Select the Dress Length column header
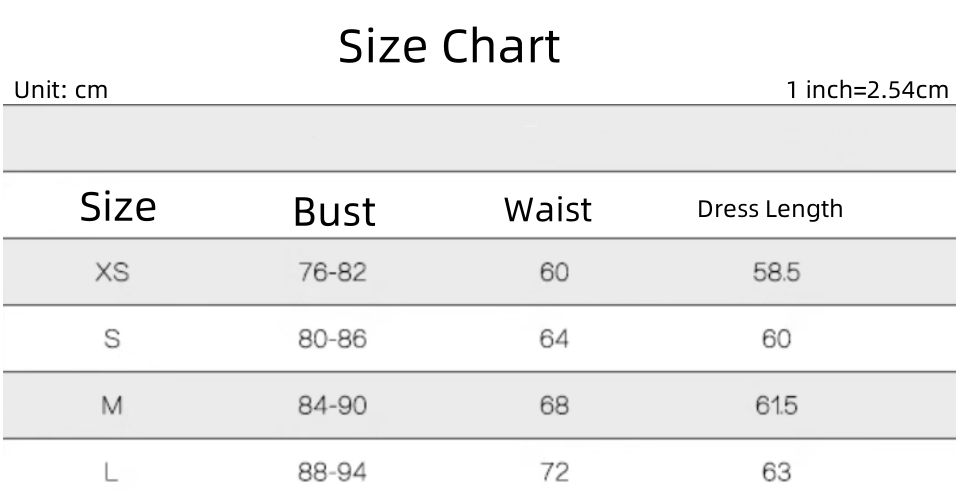 (769, 209)
